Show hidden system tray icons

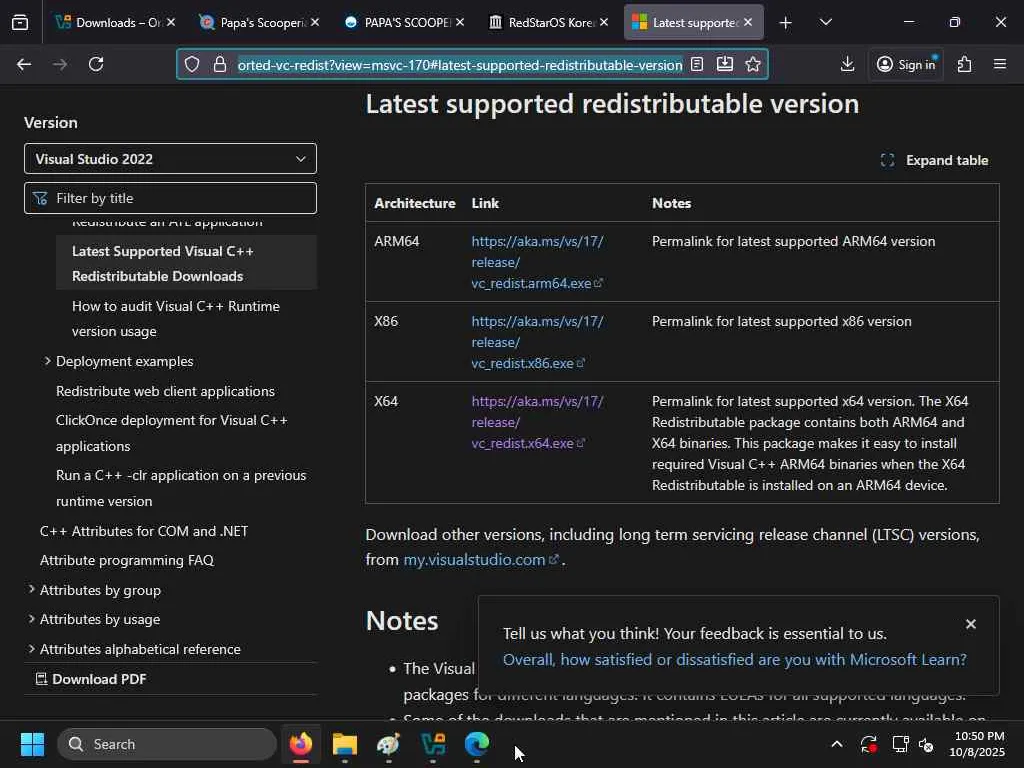point(837,744)
